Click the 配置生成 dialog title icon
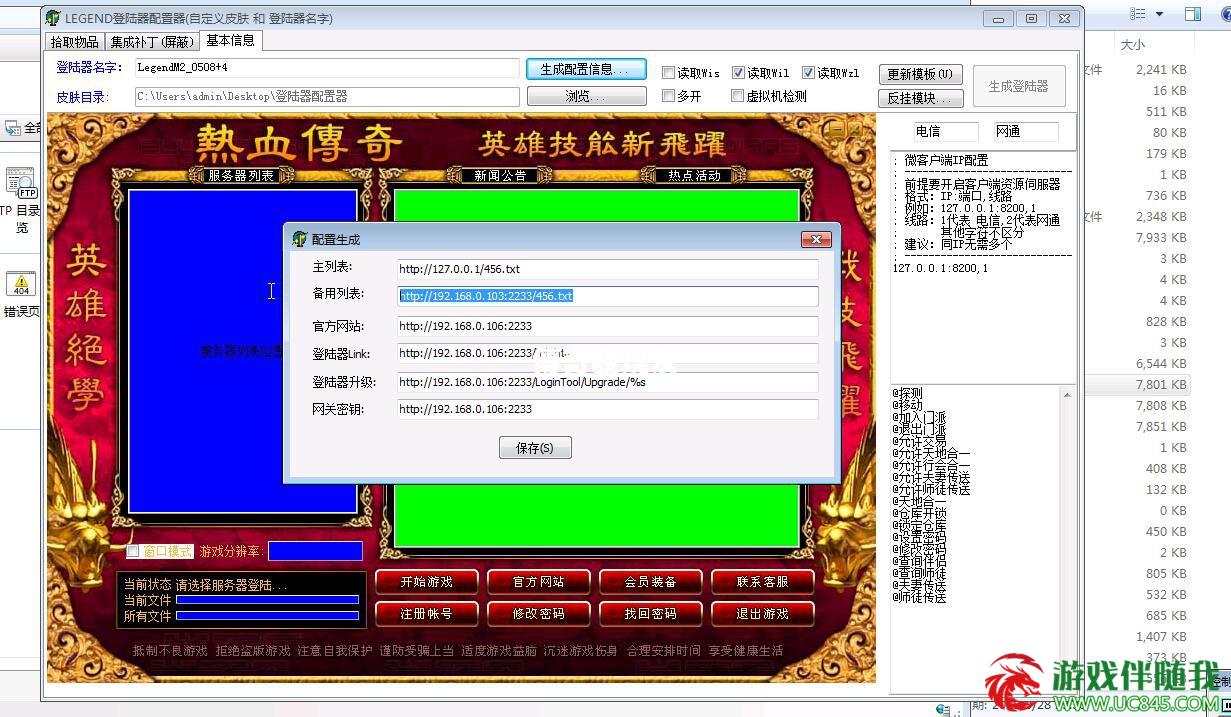 (x=299, y=239)
